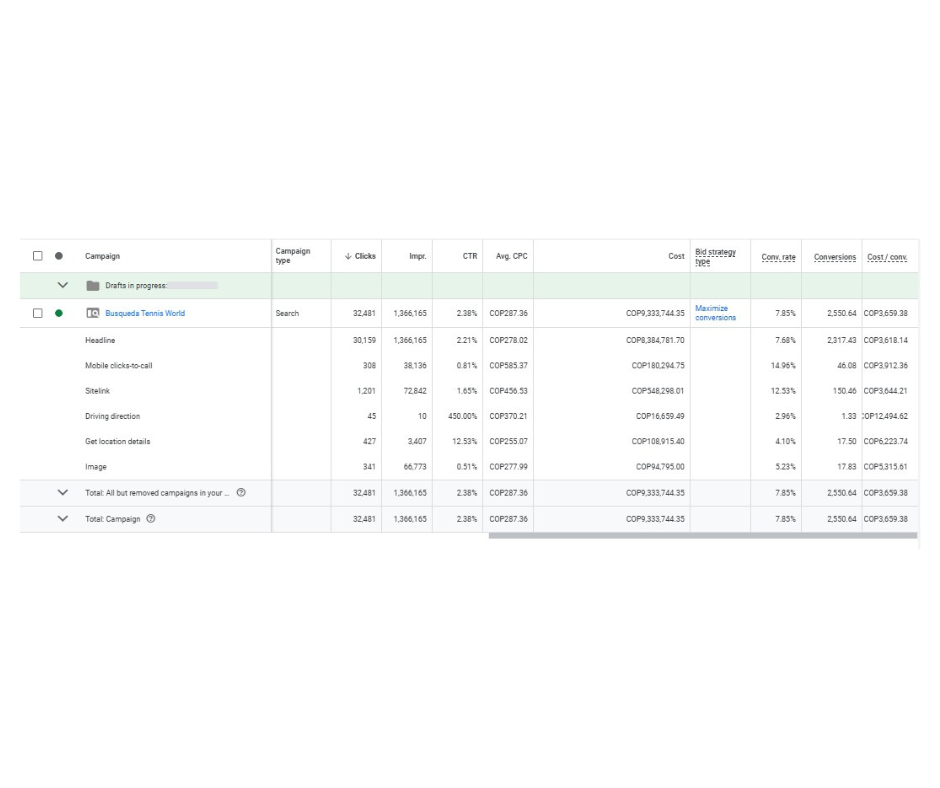Image resolution: width=940 pixels, height=788 pixels.
Task: Open help icon beside All but removed campaigns
Action: tap(241, 493)
